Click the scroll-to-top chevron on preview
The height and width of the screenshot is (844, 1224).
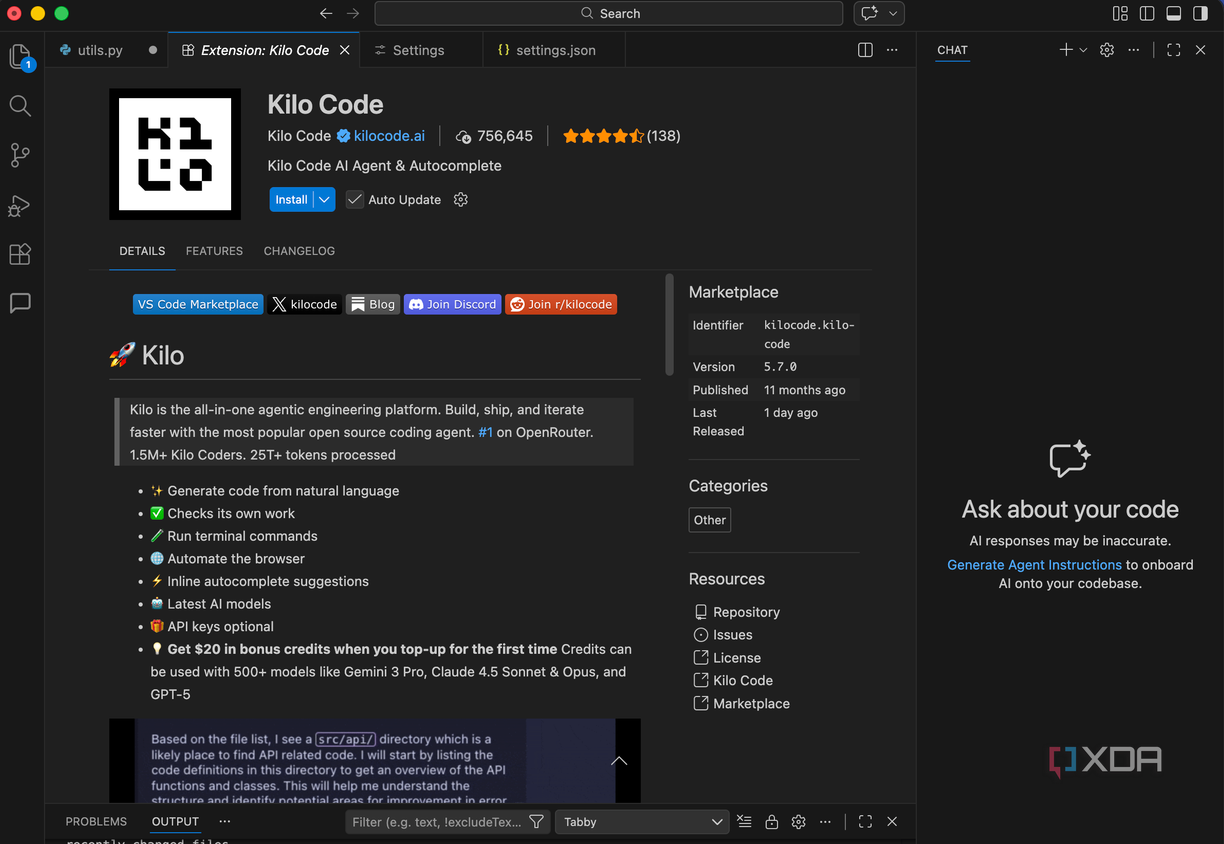click(x=619, y=761)
